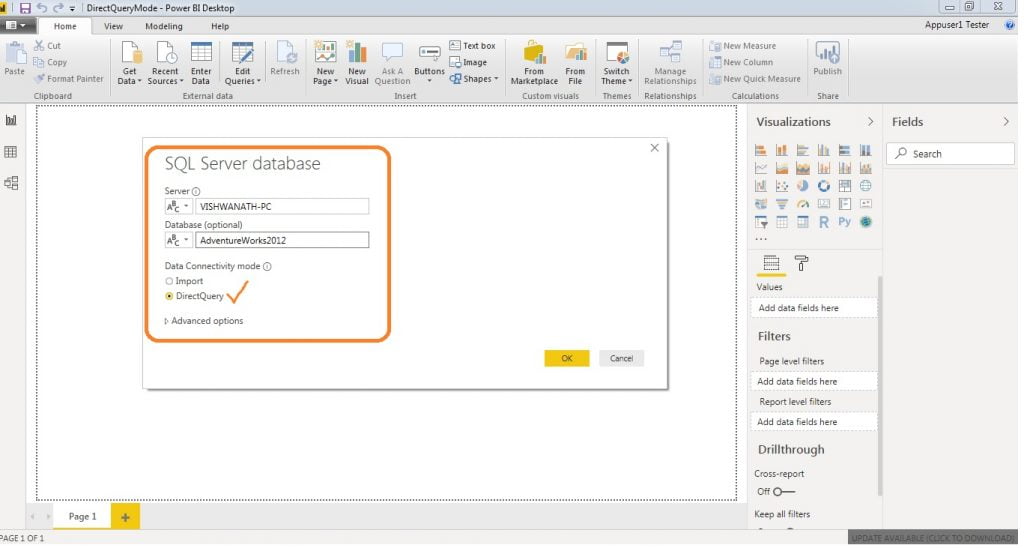Select the map globe visualization

click(865, 186)
